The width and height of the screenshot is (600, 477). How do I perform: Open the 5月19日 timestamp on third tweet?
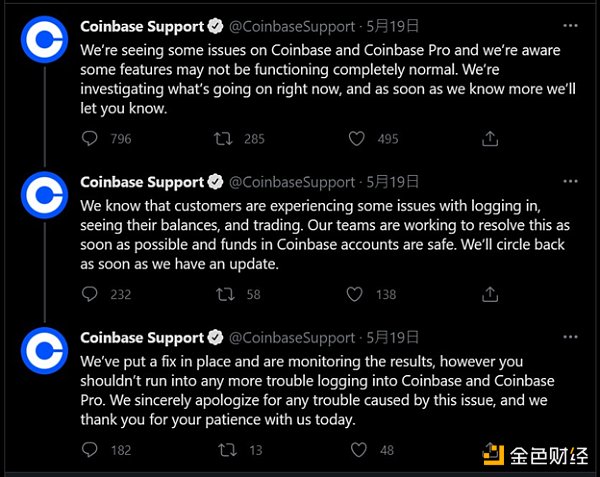[x=393, y=338]
